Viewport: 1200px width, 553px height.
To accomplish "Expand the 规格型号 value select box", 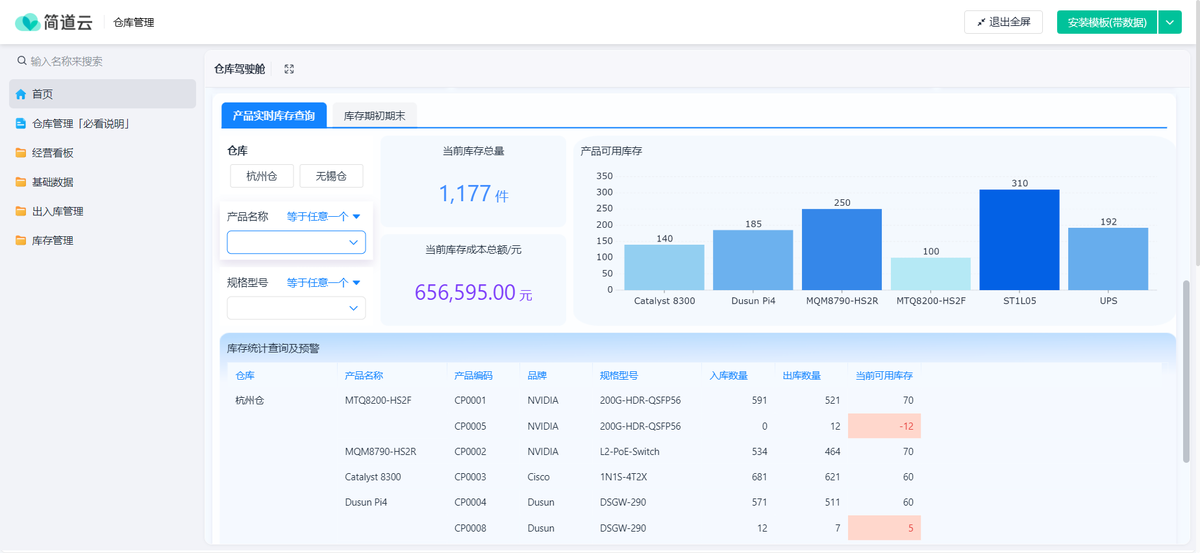I will click(x=296, y=308).
